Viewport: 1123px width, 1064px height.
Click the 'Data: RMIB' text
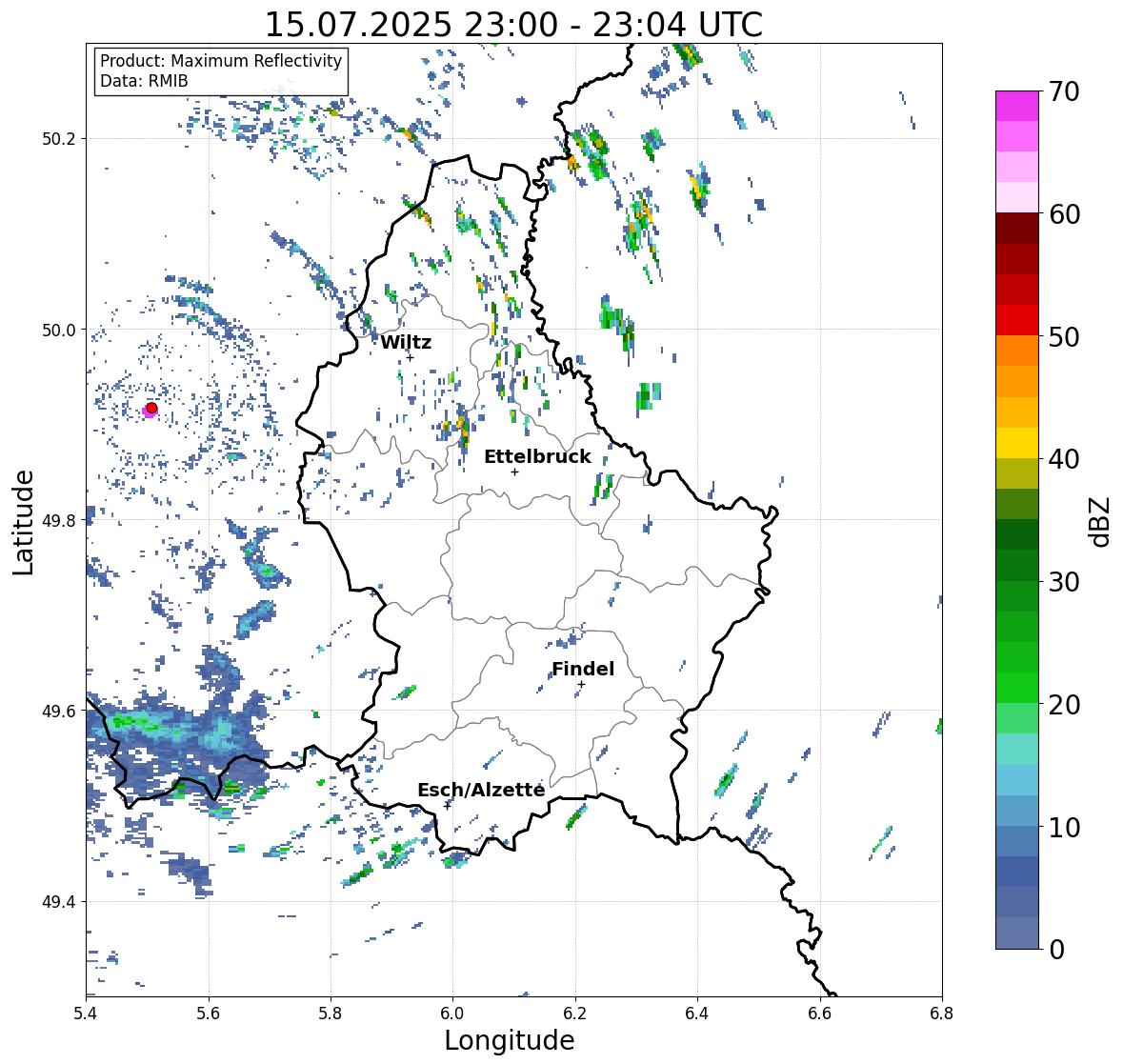[144, 81]
